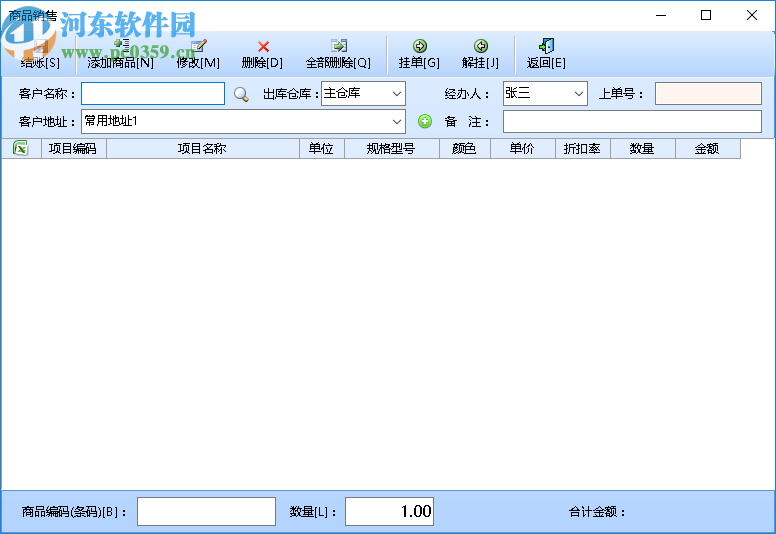Viewport: 776px width, 534px height.
Task: Click the customer search magnifier icon
Action: pyautogui.click(x=241, y=94)
